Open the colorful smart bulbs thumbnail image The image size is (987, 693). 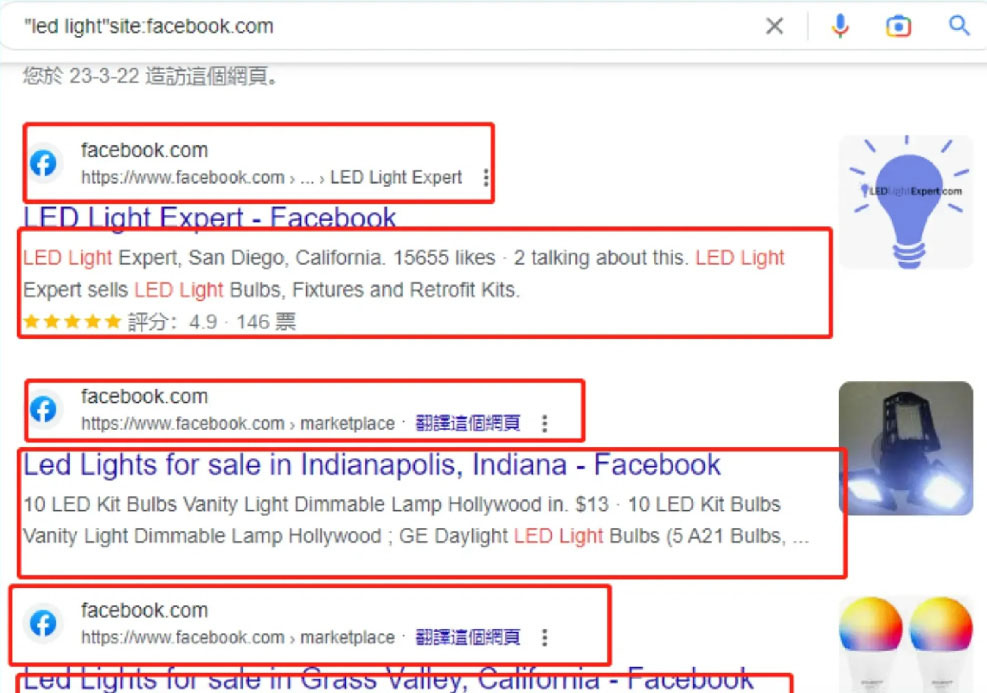(x=906, y=644)
